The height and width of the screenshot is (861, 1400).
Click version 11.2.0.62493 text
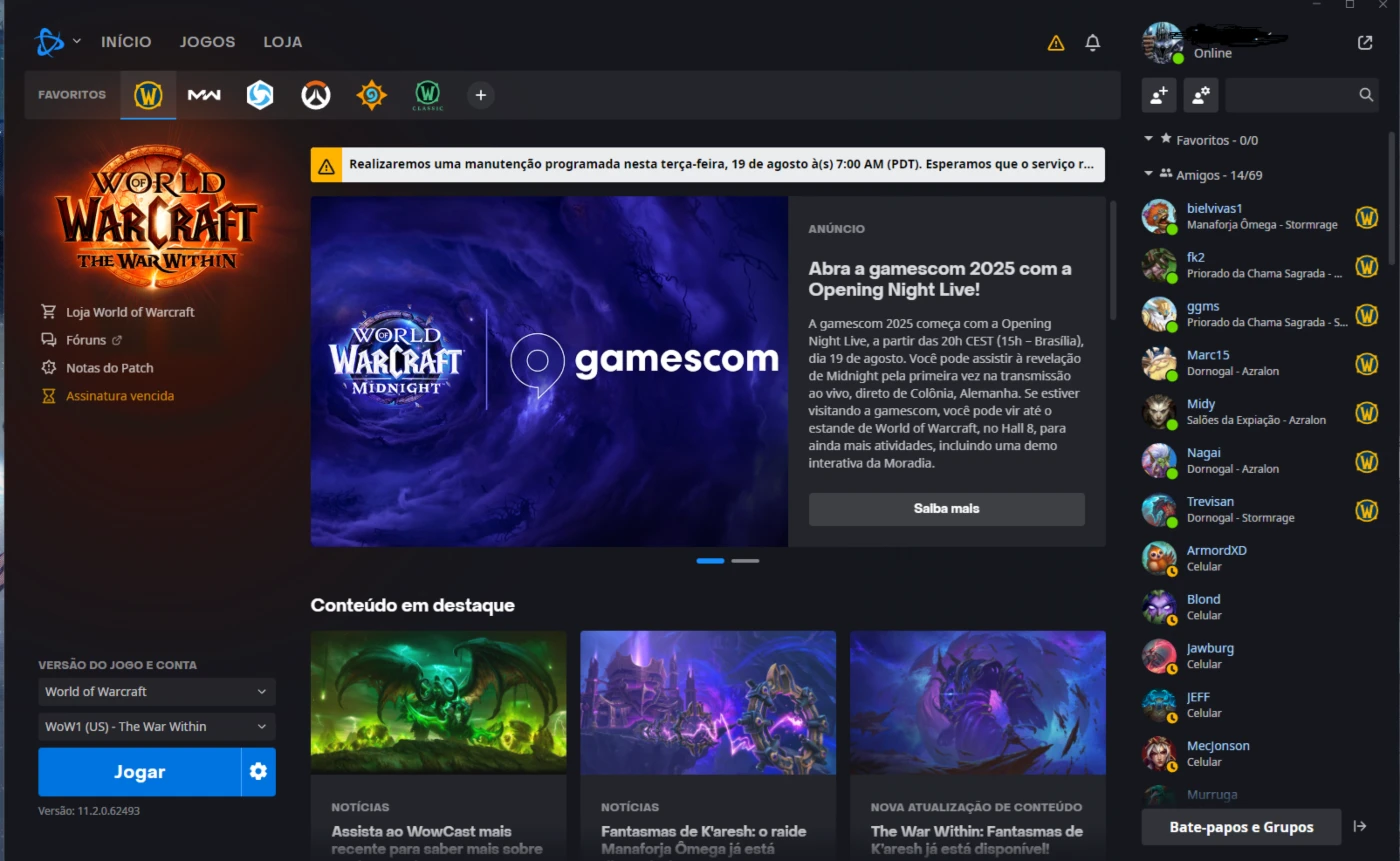(x=89, y=811)
